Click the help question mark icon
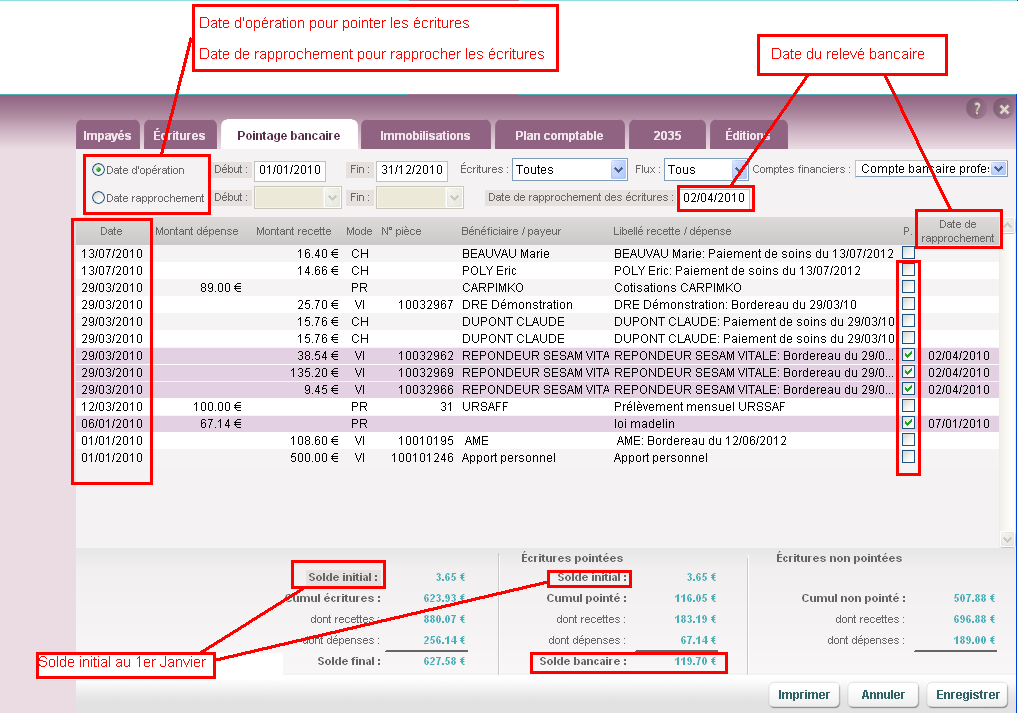Viewport: 1018px width, 713px height. (977, 109)
